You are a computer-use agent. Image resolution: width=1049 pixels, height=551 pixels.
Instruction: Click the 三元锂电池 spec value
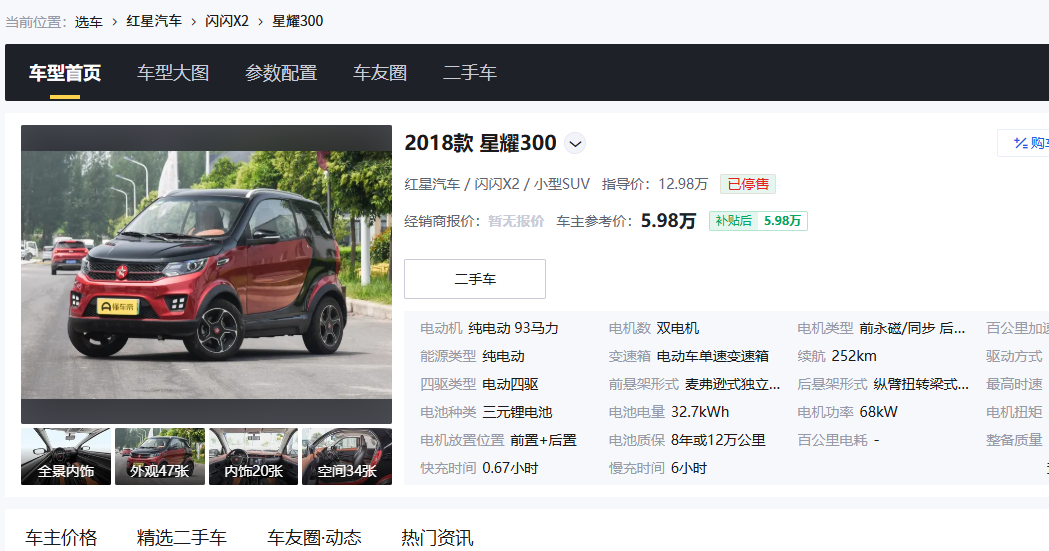(x=517, y=413)
